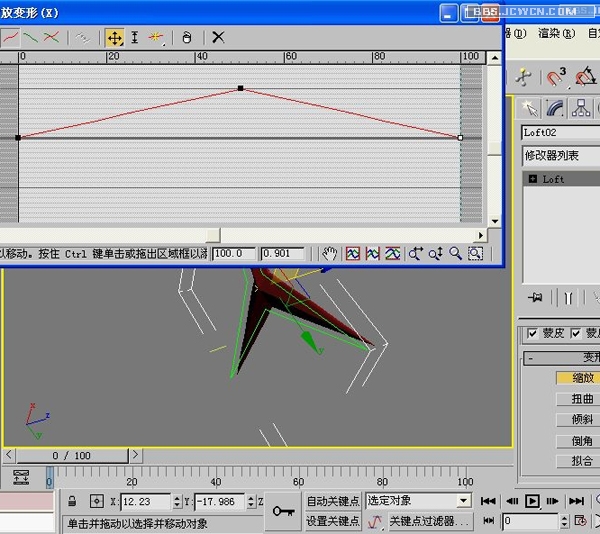Select the Zoom Region tool
This screenshot has height=534, width=600.
pyautogui.click(x=475, y=254)
